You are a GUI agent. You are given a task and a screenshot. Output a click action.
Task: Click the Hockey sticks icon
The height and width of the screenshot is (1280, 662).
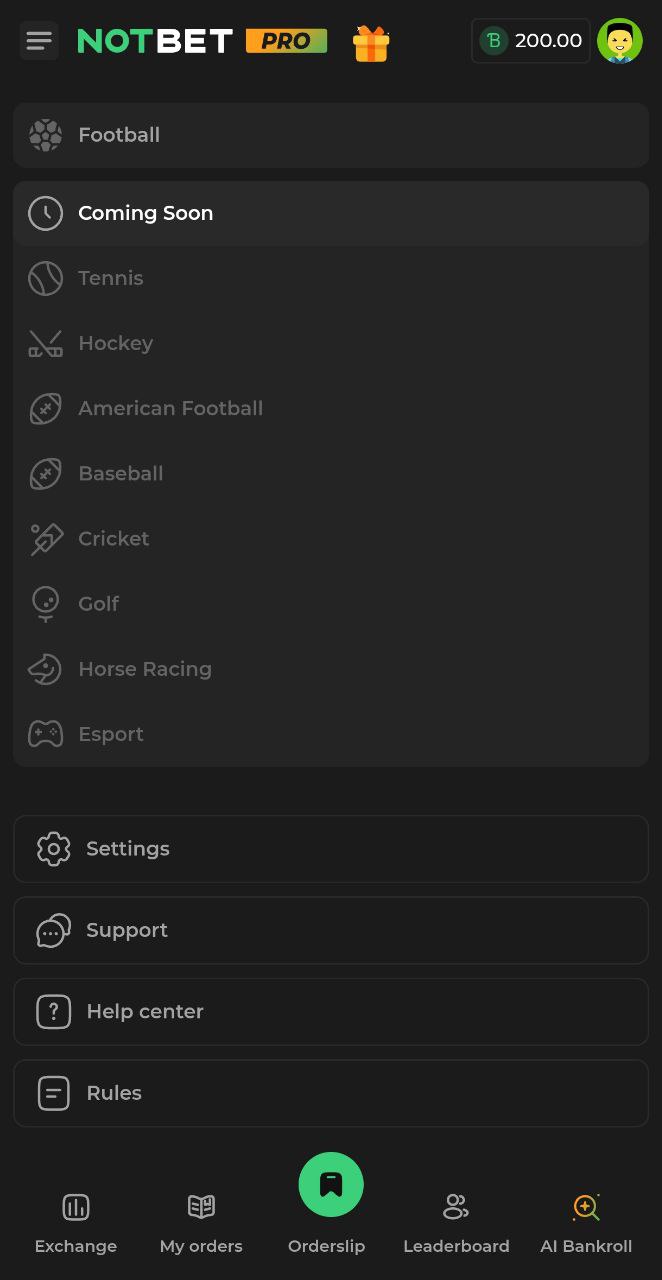pyautogui.click(x=45, y=343)
